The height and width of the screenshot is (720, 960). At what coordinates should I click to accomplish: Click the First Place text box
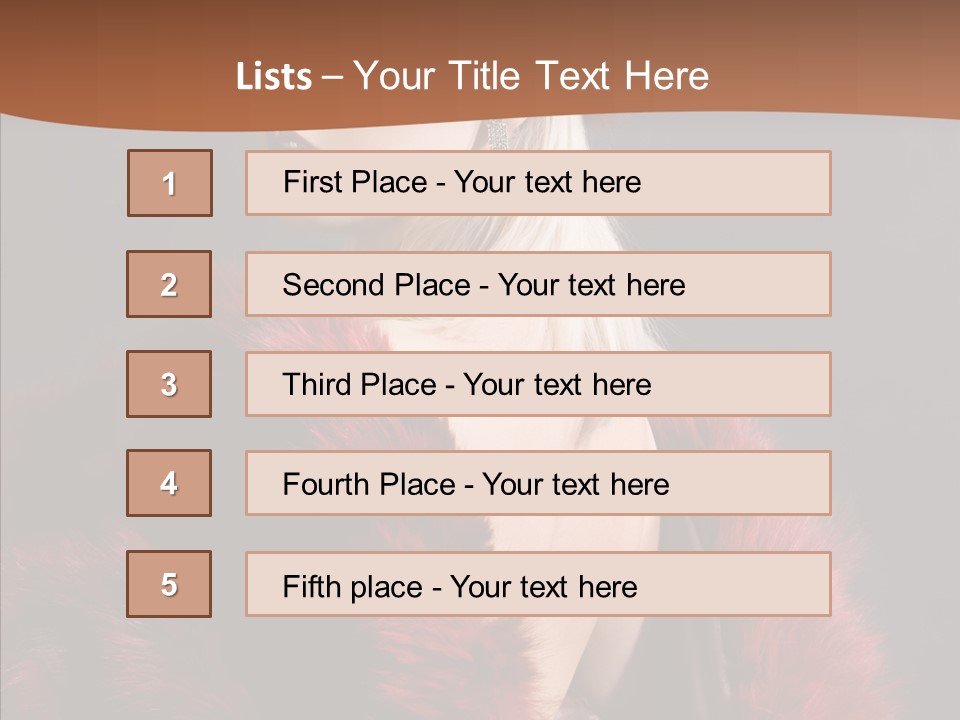point(538,183)
